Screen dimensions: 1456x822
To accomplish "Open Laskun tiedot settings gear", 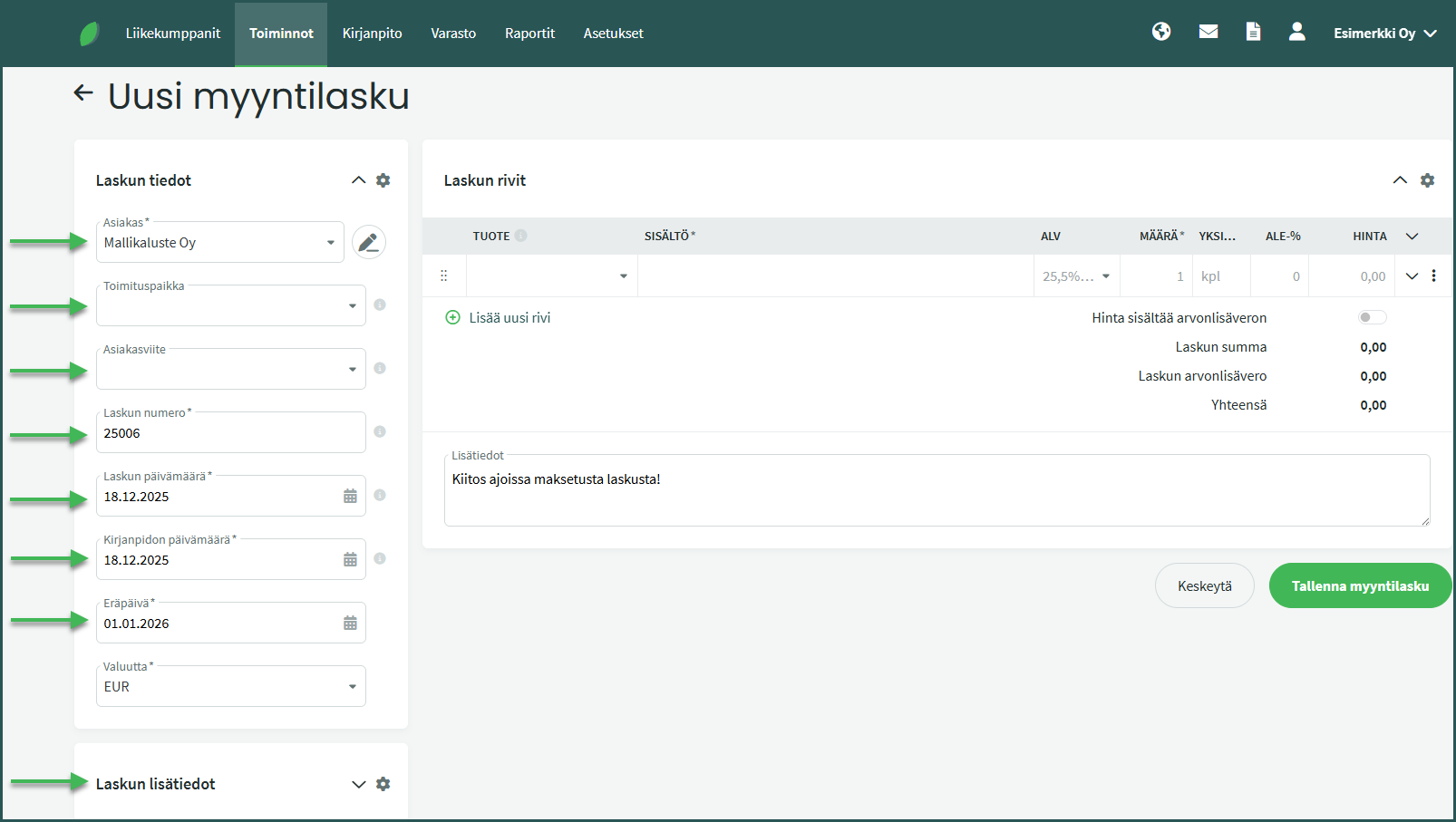I will coord(383,180).
